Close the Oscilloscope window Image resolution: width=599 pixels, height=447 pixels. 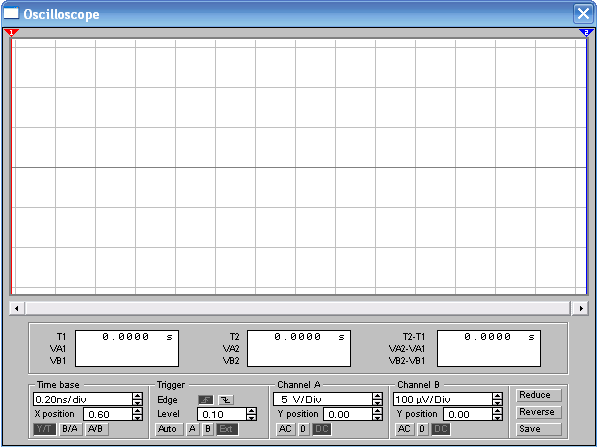583,14
